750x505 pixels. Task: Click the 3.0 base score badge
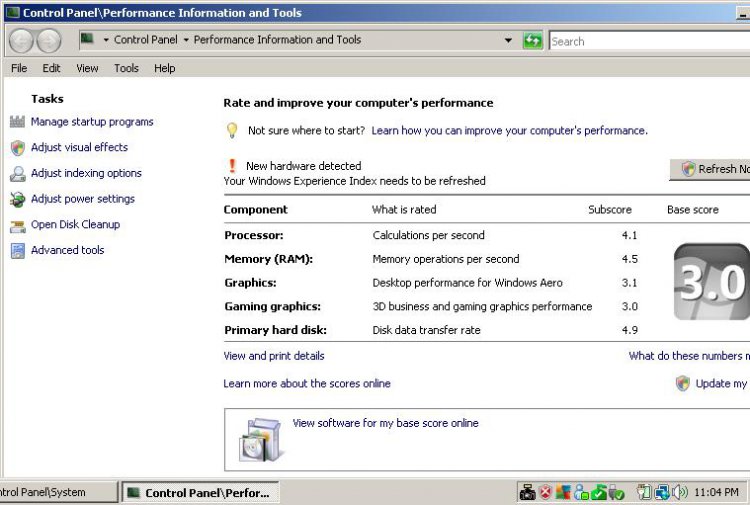click(711, 282)
